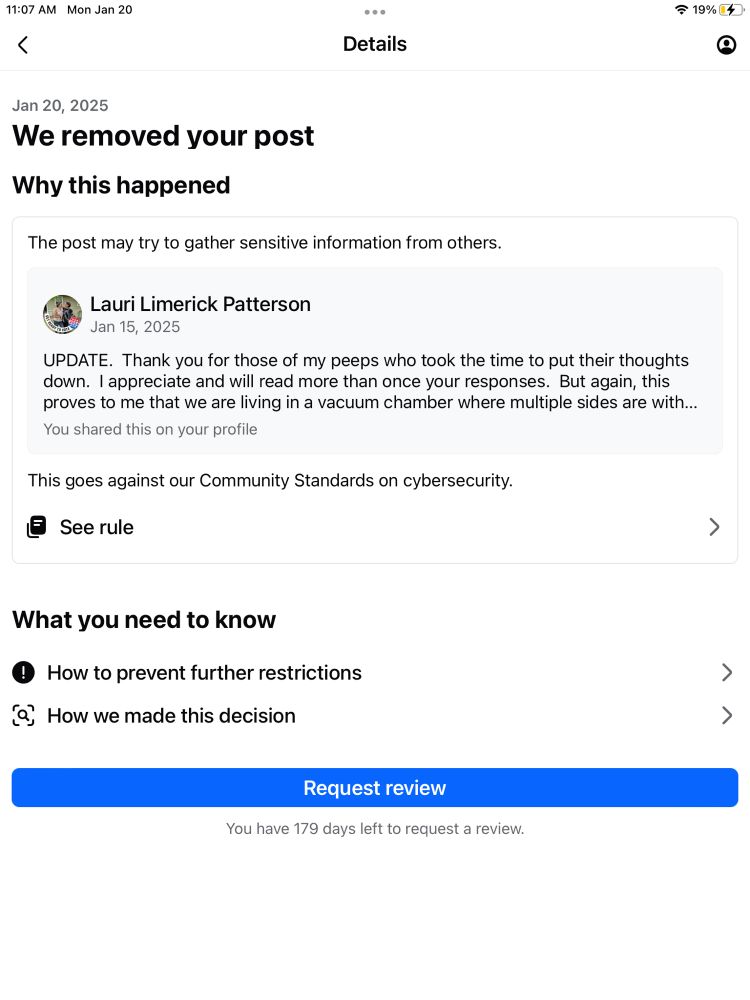
Task: Open How we made this decision
Action: [374, 716]
